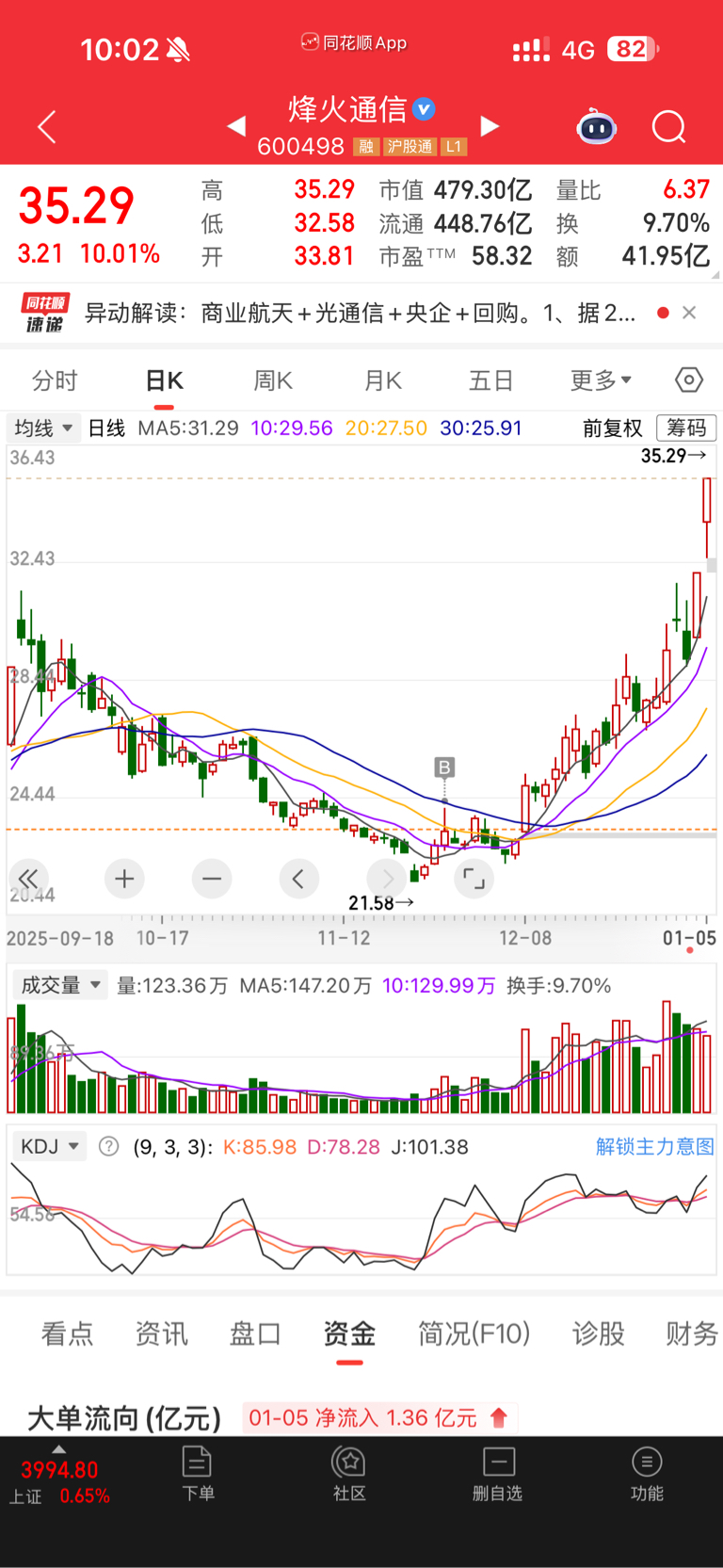Switch to 资讯 news tab
The image size is (723, 1568).
click(161, 1334)
